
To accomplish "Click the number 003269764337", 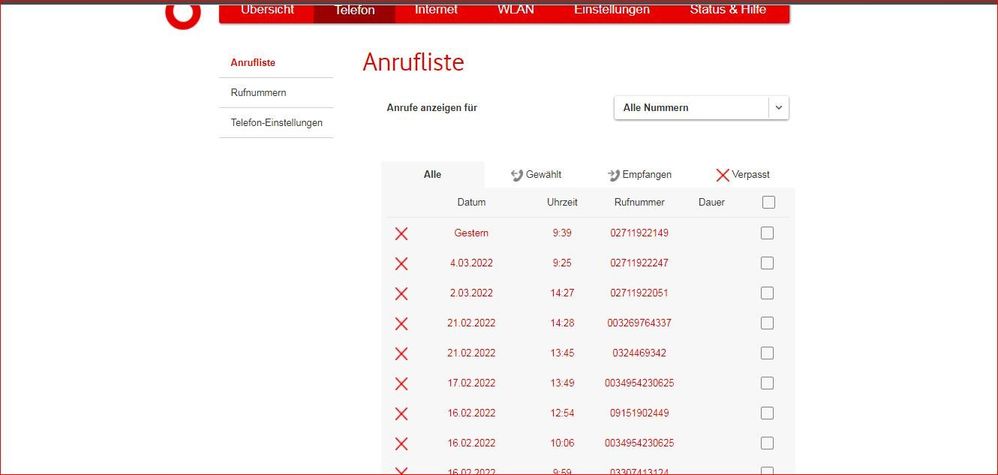I will pos(639,323).
